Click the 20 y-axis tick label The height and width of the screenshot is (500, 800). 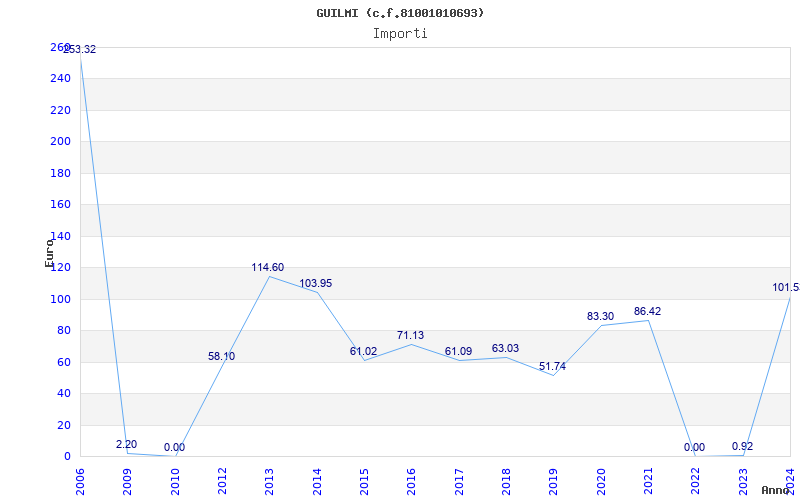pyautogui.click(x=63, y=426)
